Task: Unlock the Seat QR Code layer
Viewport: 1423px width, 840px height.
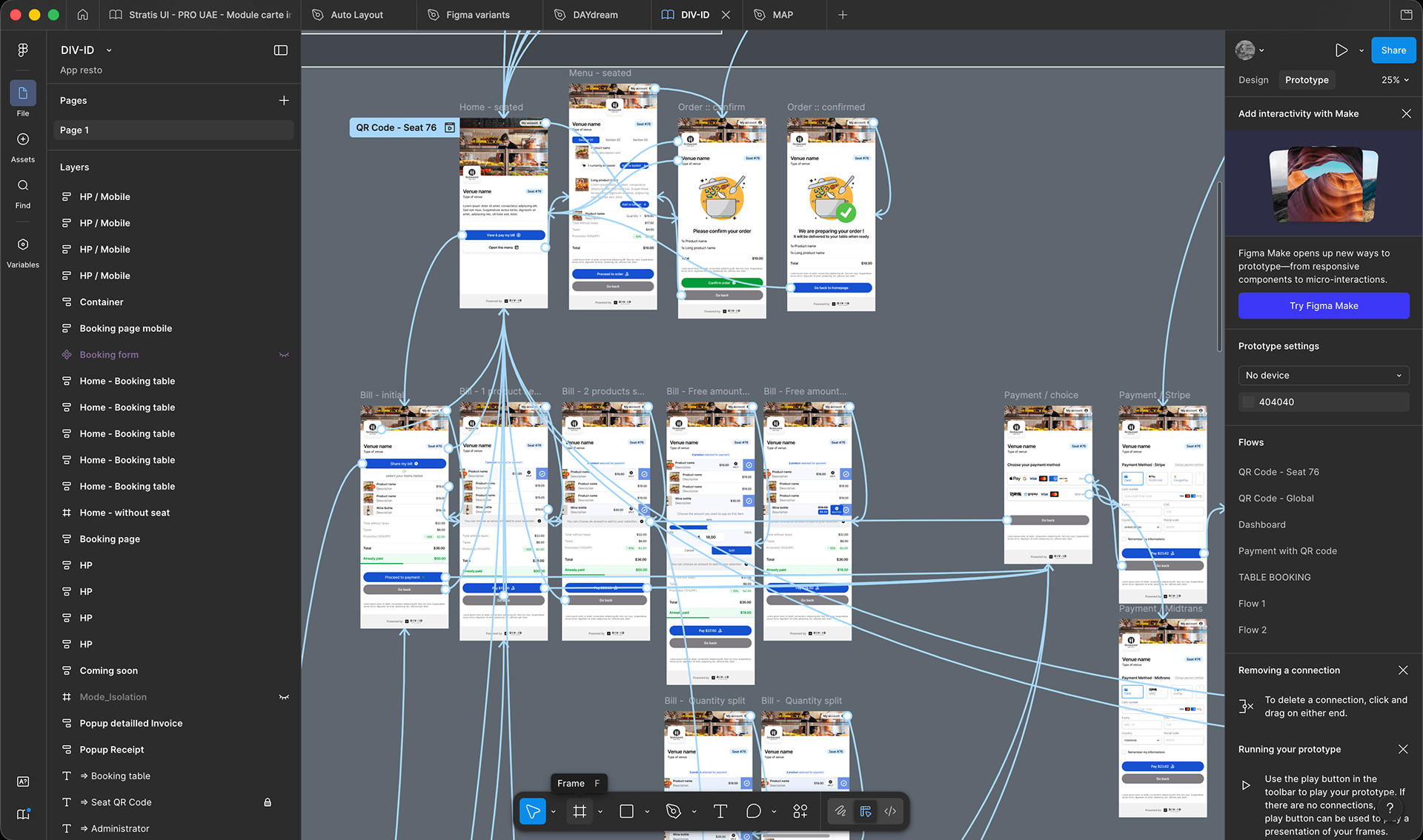Action: tap(268, 802)
